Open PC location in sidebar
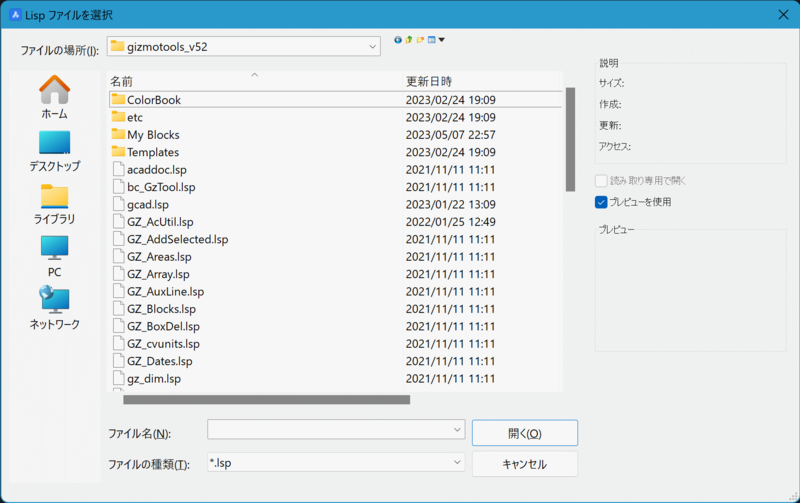Screen dimensions: 800x503 [54, 256]
